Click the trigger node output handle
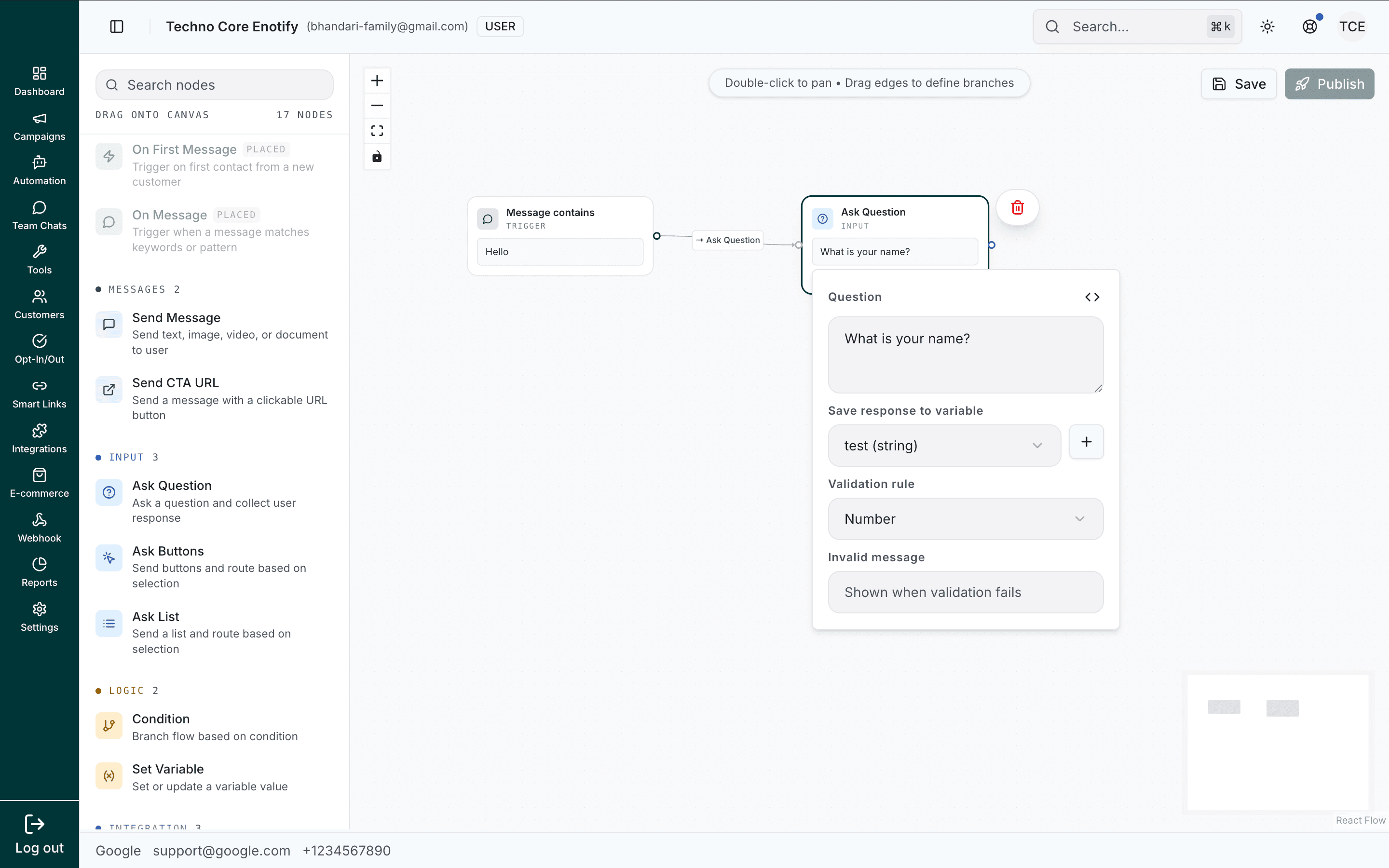This screenshot has height=868, width=1389. click(x=656, y=236)
